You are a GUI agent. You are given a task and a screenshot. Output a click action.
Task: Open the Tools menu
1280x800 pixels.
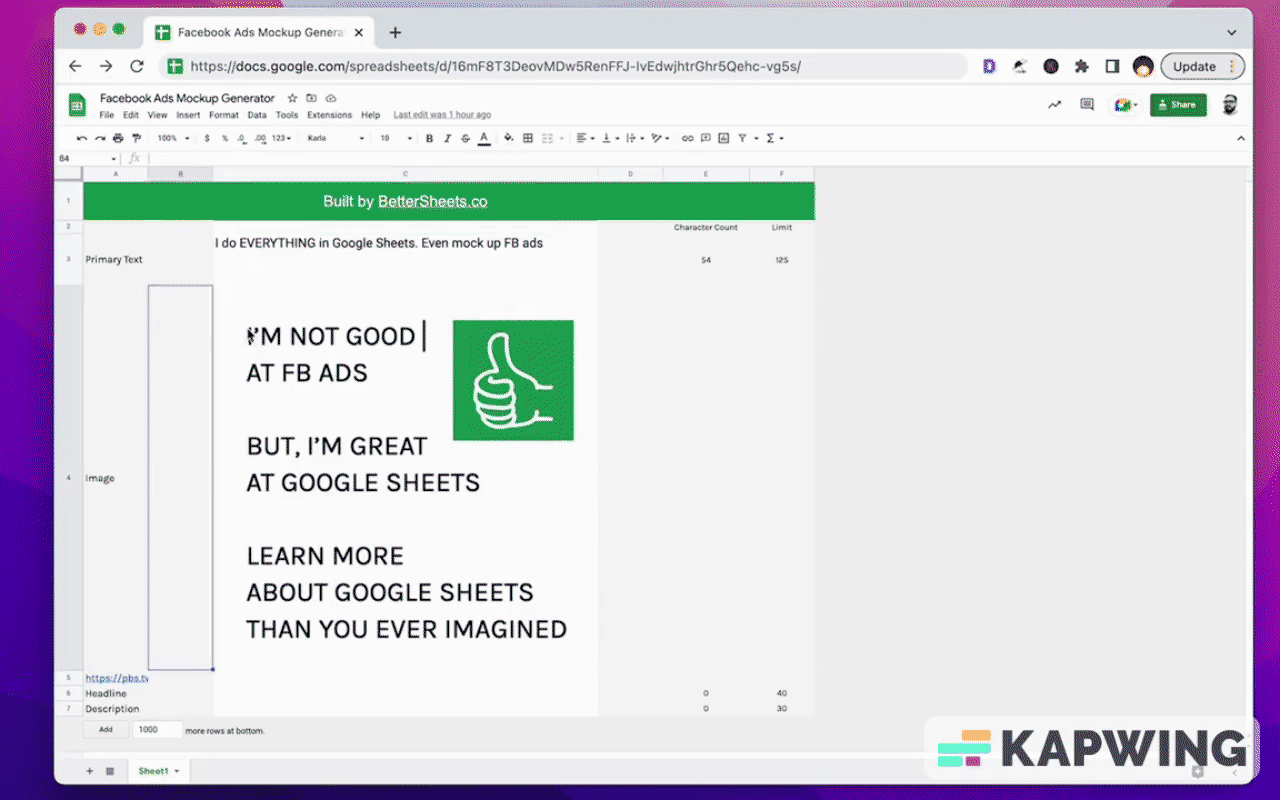tap(287, 115)
